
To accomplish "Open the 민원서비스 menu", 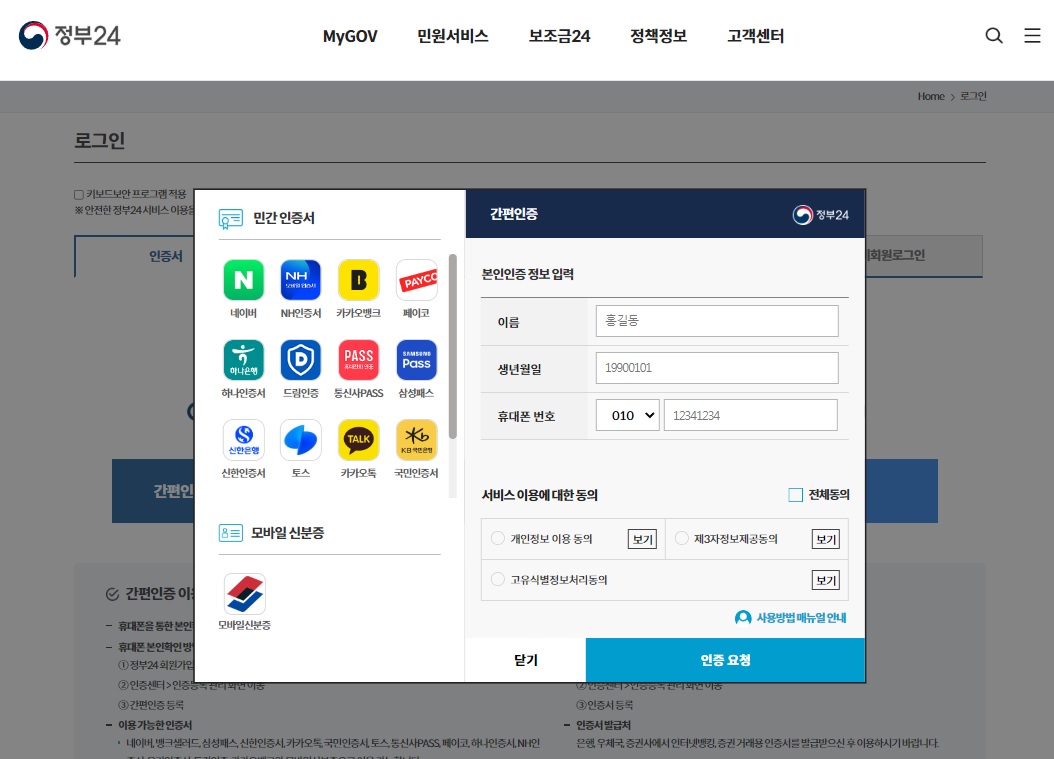I will (x=452, y=36).
